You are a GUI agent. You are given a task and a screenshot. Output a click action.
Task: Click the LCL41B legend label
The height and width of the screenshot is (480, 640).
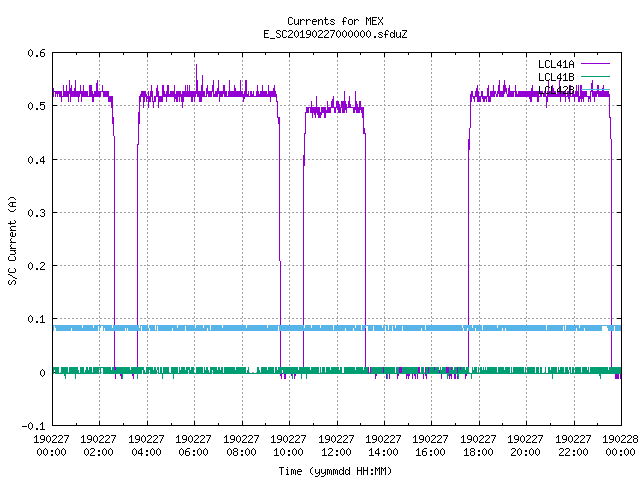(556, 77)
